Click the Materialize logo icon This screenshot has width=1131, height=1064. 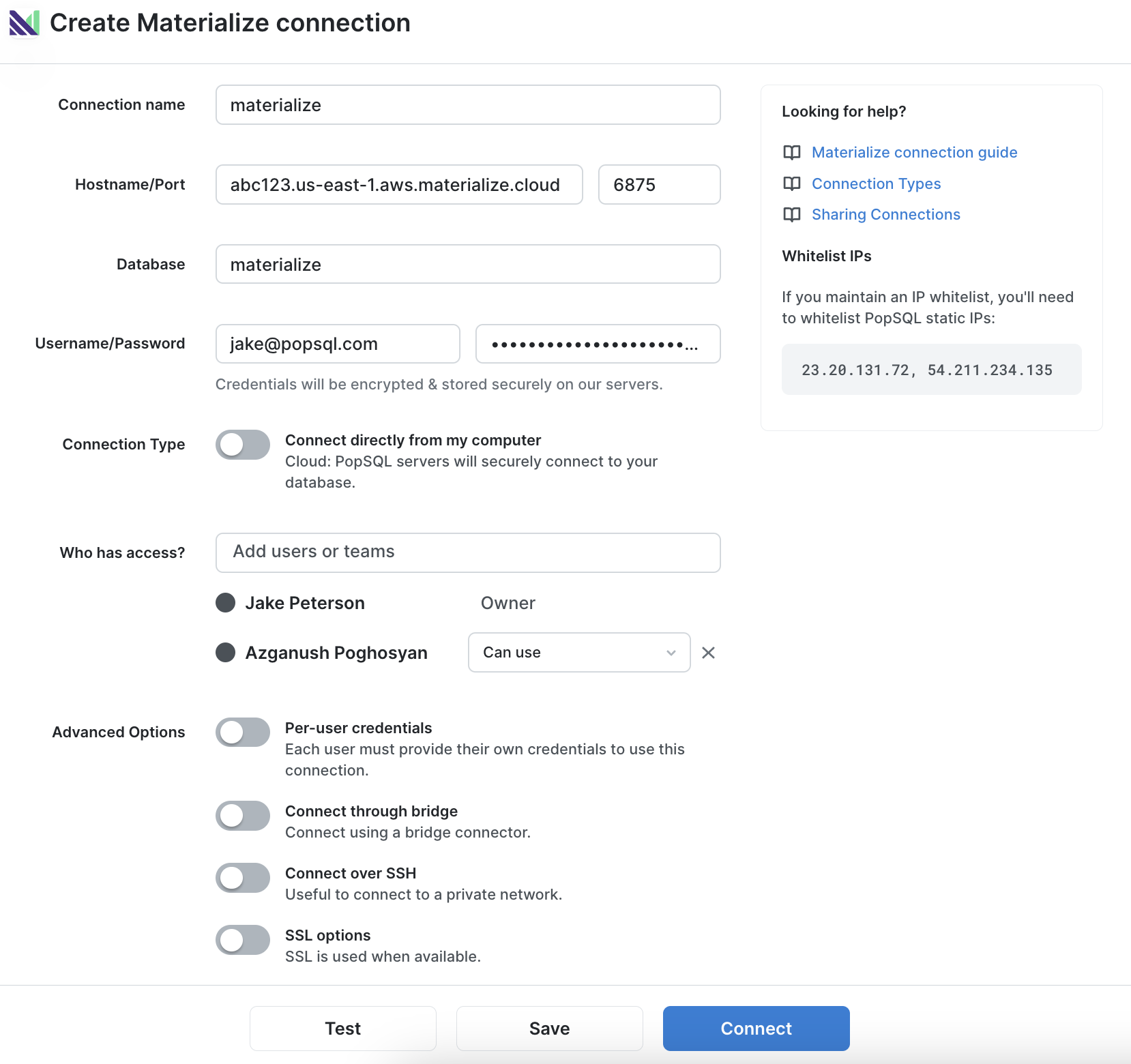point(24,23)
